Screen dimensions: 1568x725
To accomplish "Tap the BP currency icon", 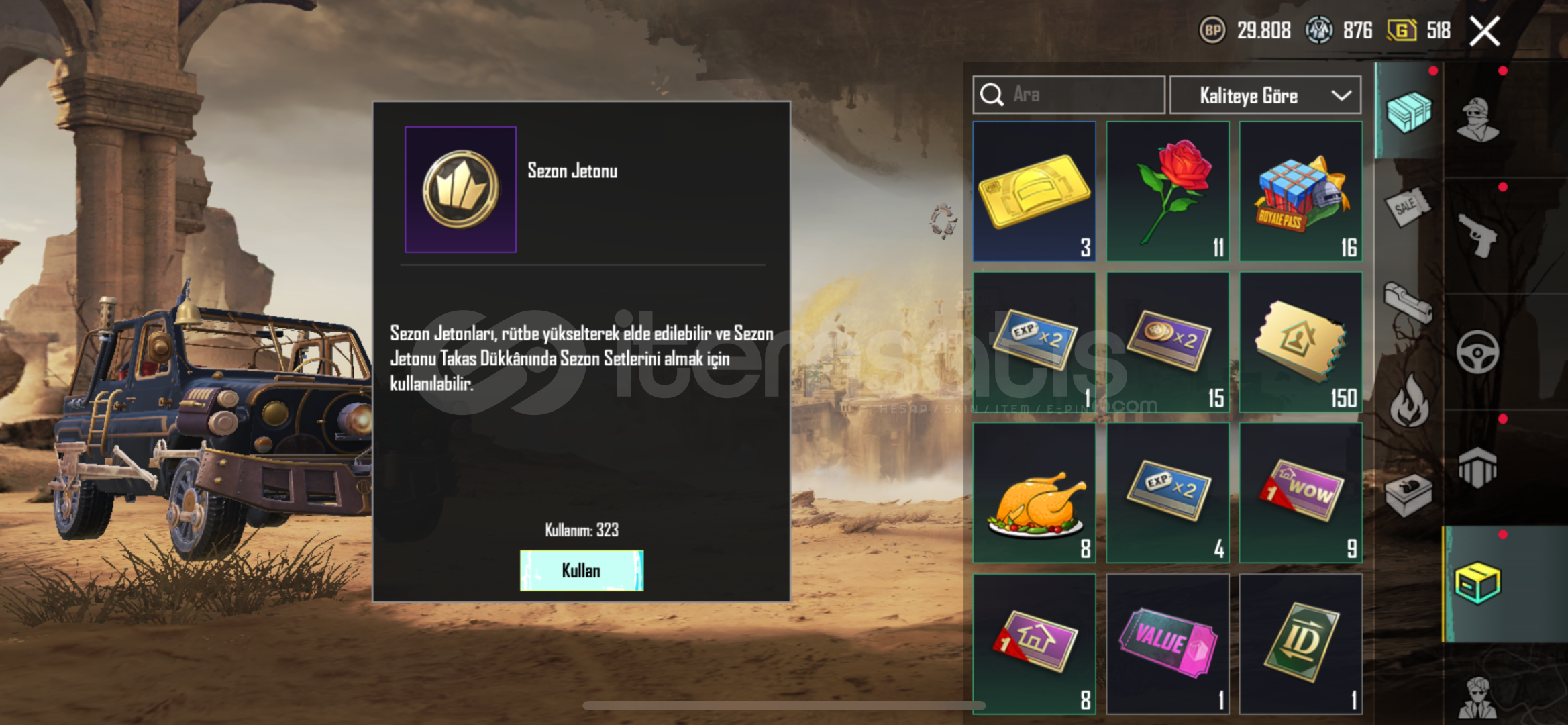I will [x=1212, y=30].
